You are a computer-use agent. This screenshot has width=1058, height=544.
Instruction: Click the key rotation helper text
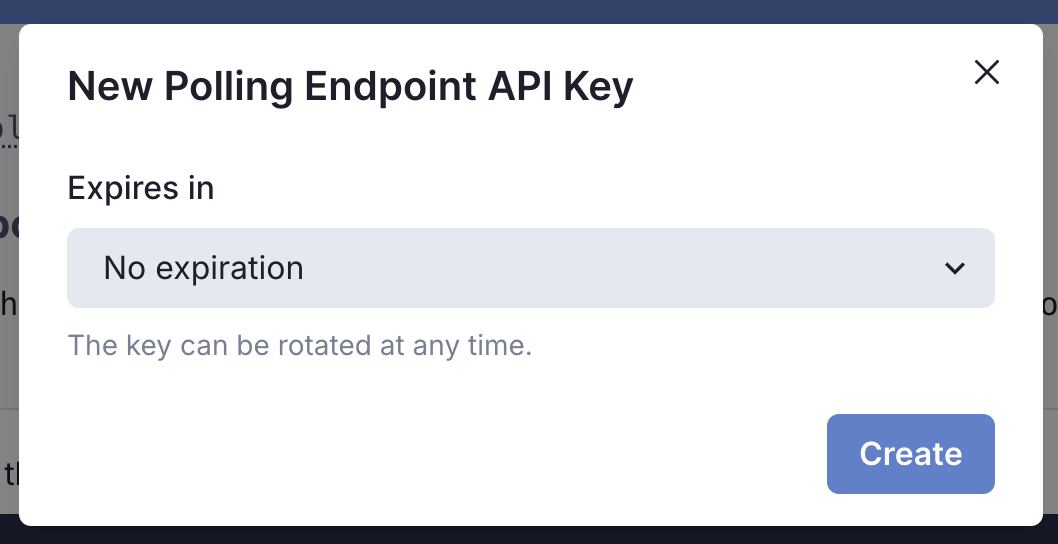(x=299, y=346)
